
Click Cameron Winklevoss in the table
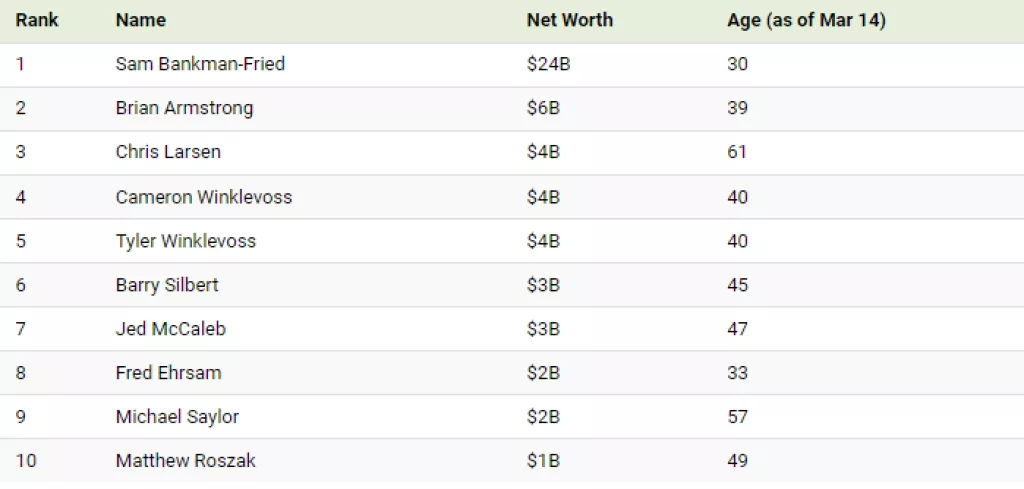pos(204,197)
